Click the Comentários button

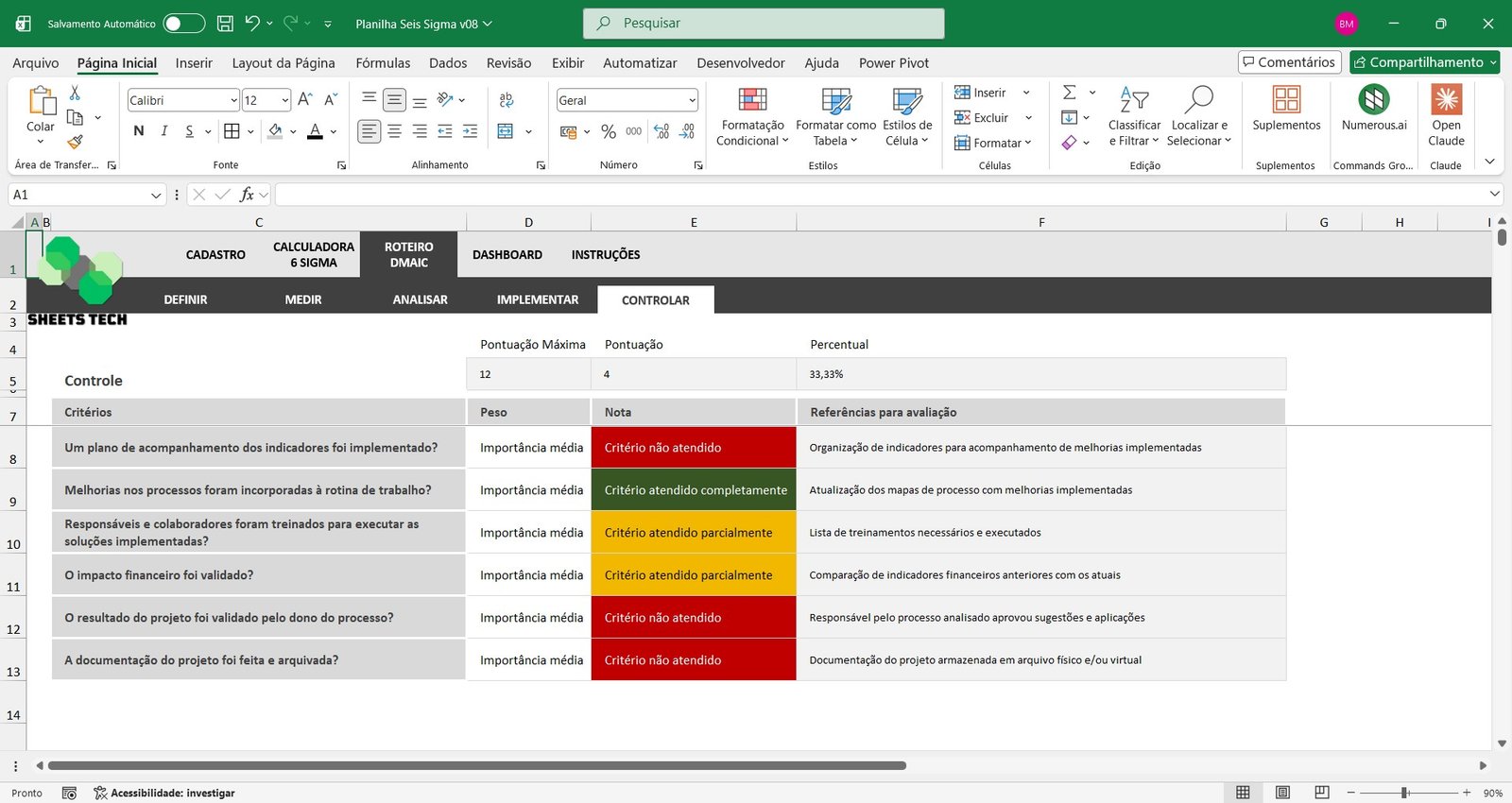(x=1290, y=62)
